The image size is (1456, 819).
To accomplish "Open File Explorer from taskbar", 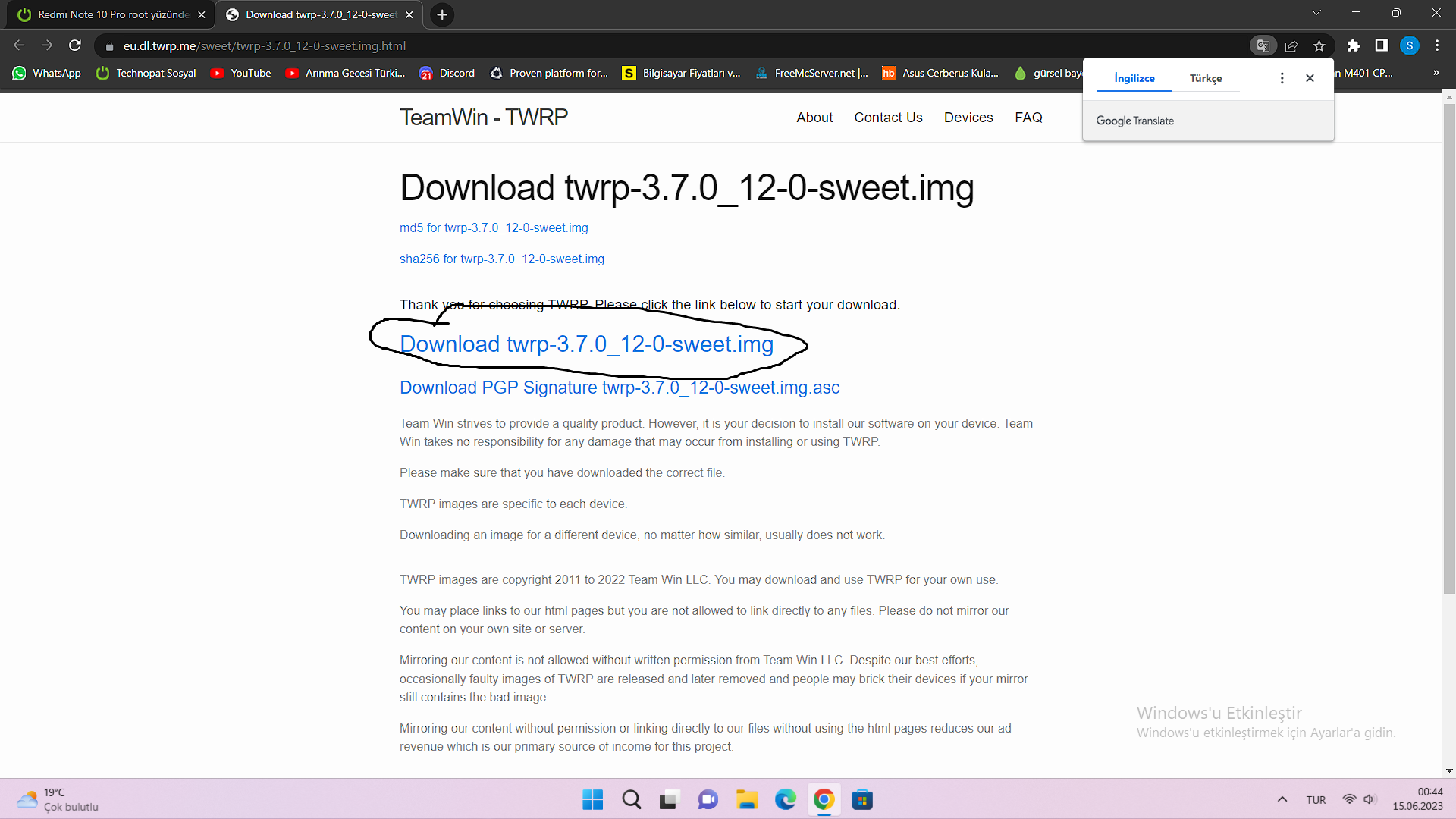I will click(x=746, y=800).
